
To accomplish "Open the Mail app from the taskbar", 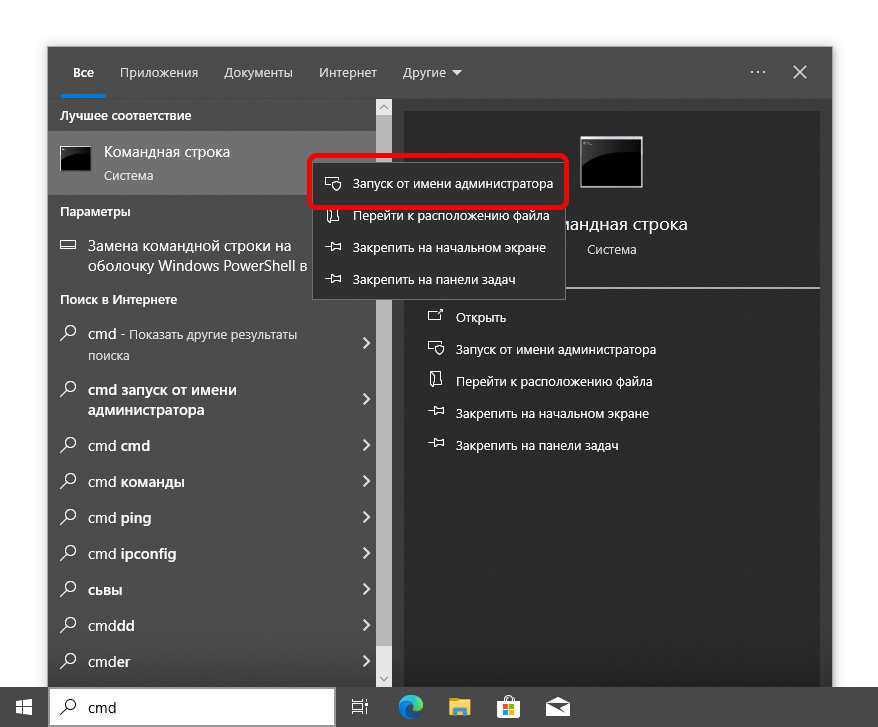I will pos(557,707).
